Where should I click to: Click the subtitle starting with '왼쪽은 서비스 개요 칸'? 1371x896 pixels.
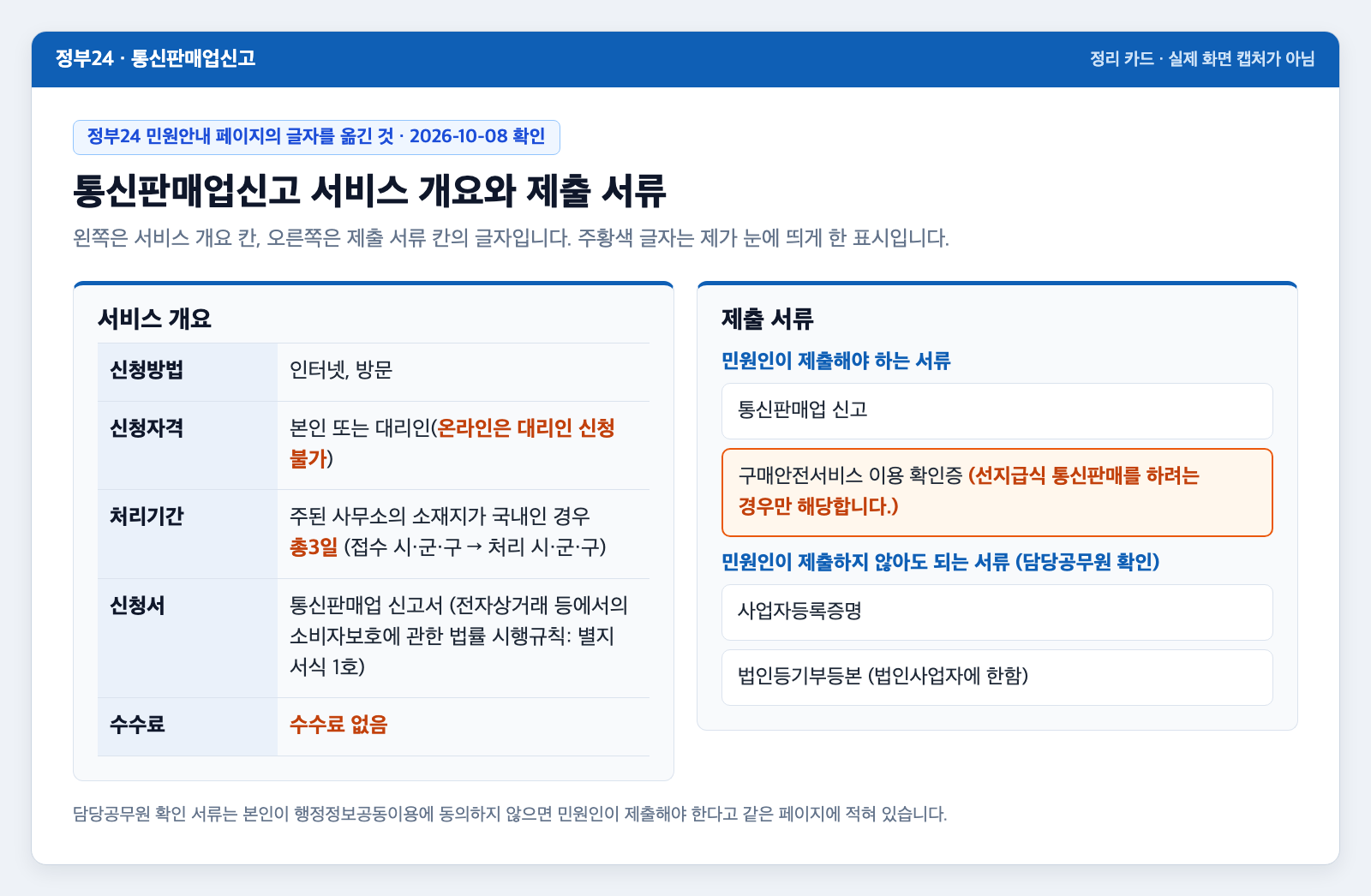coord(511,237)
